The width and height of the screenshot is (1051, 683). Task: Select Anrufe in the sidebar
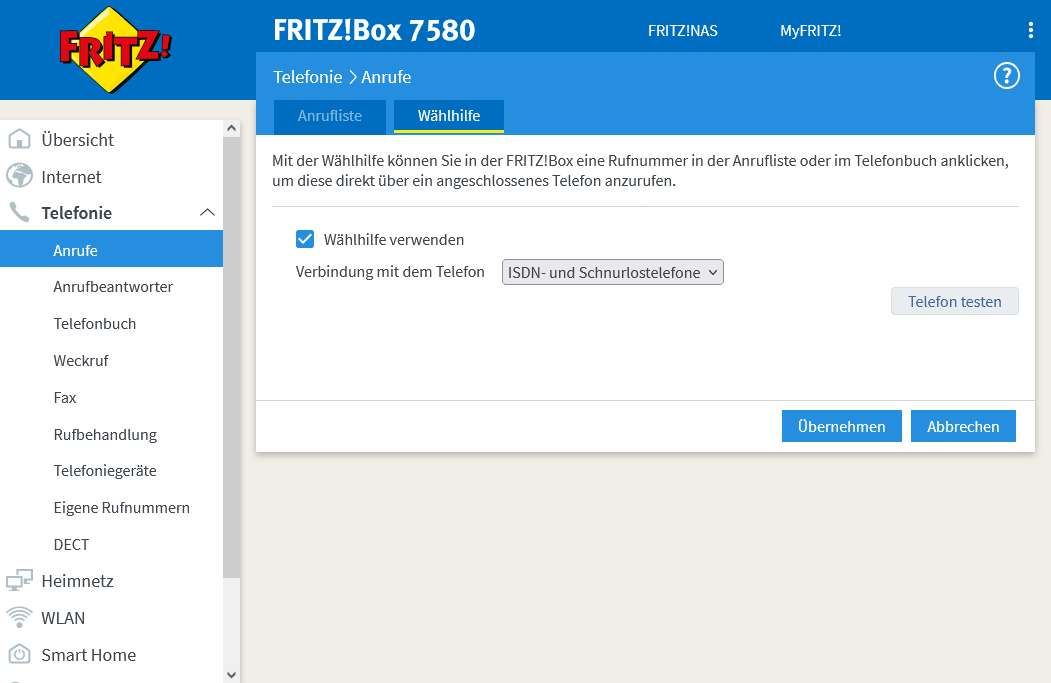[x=111, y=249]
